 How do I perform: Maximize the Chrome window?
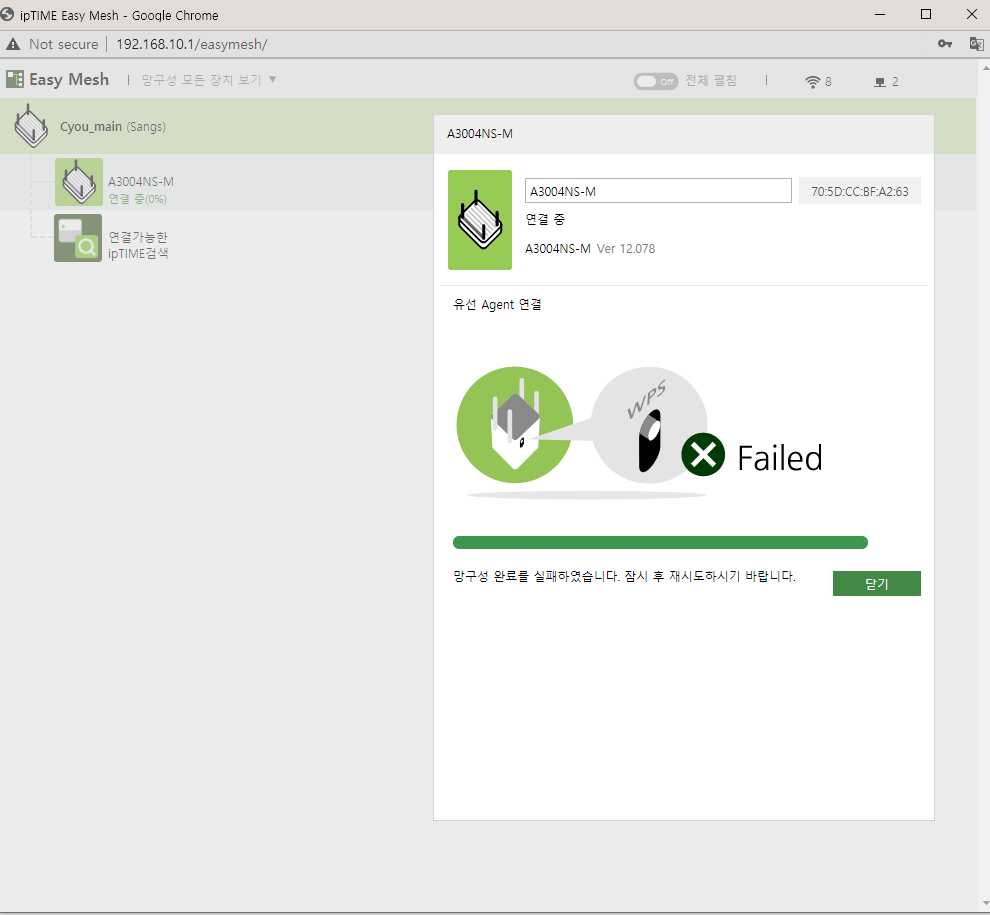click(926, 14)
